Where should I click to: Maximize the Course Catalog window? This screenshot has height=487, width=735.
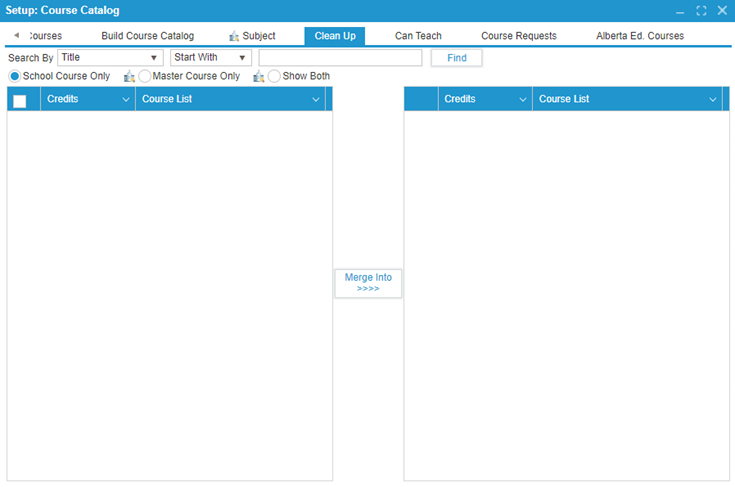click(x=701, y=10)
